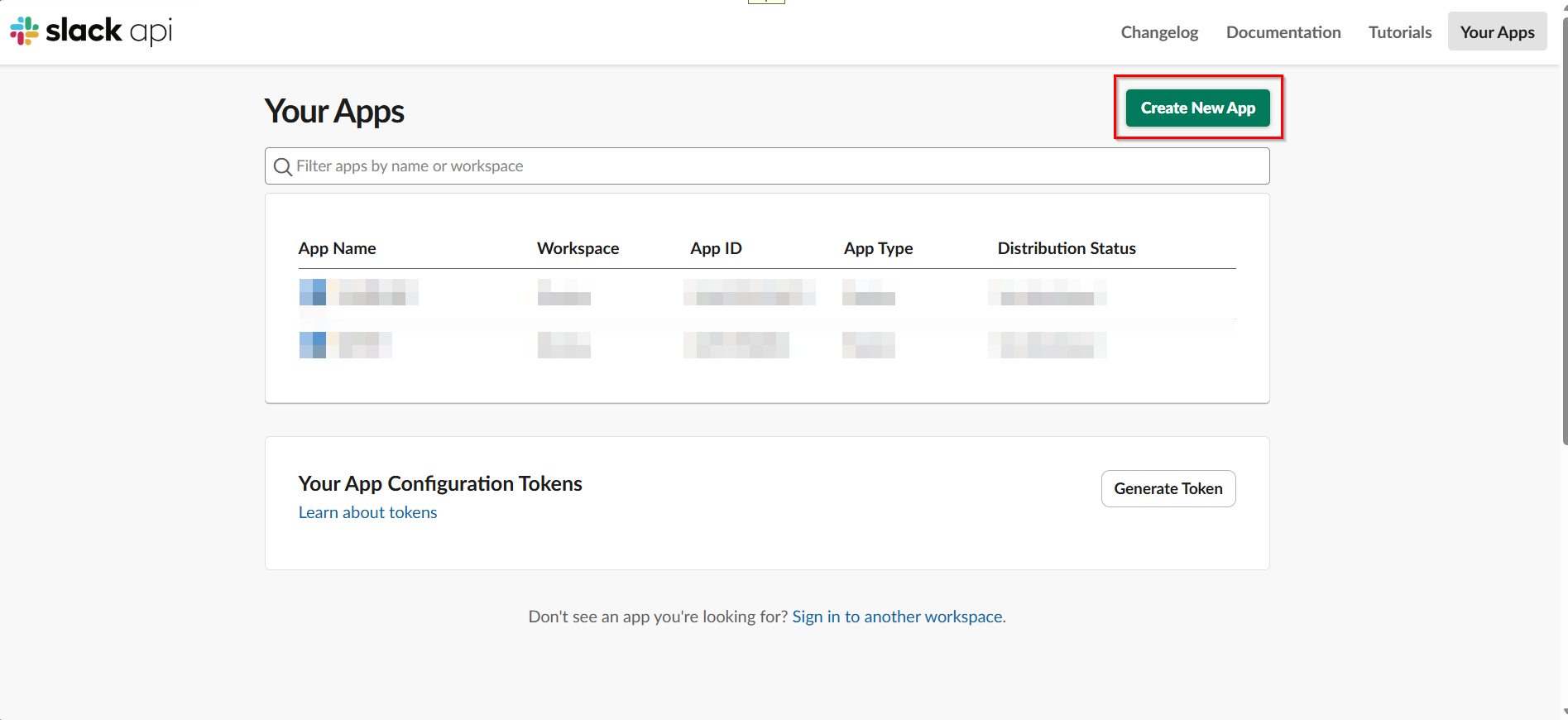Click the Your Apps page heading

[x=334, y=111]
